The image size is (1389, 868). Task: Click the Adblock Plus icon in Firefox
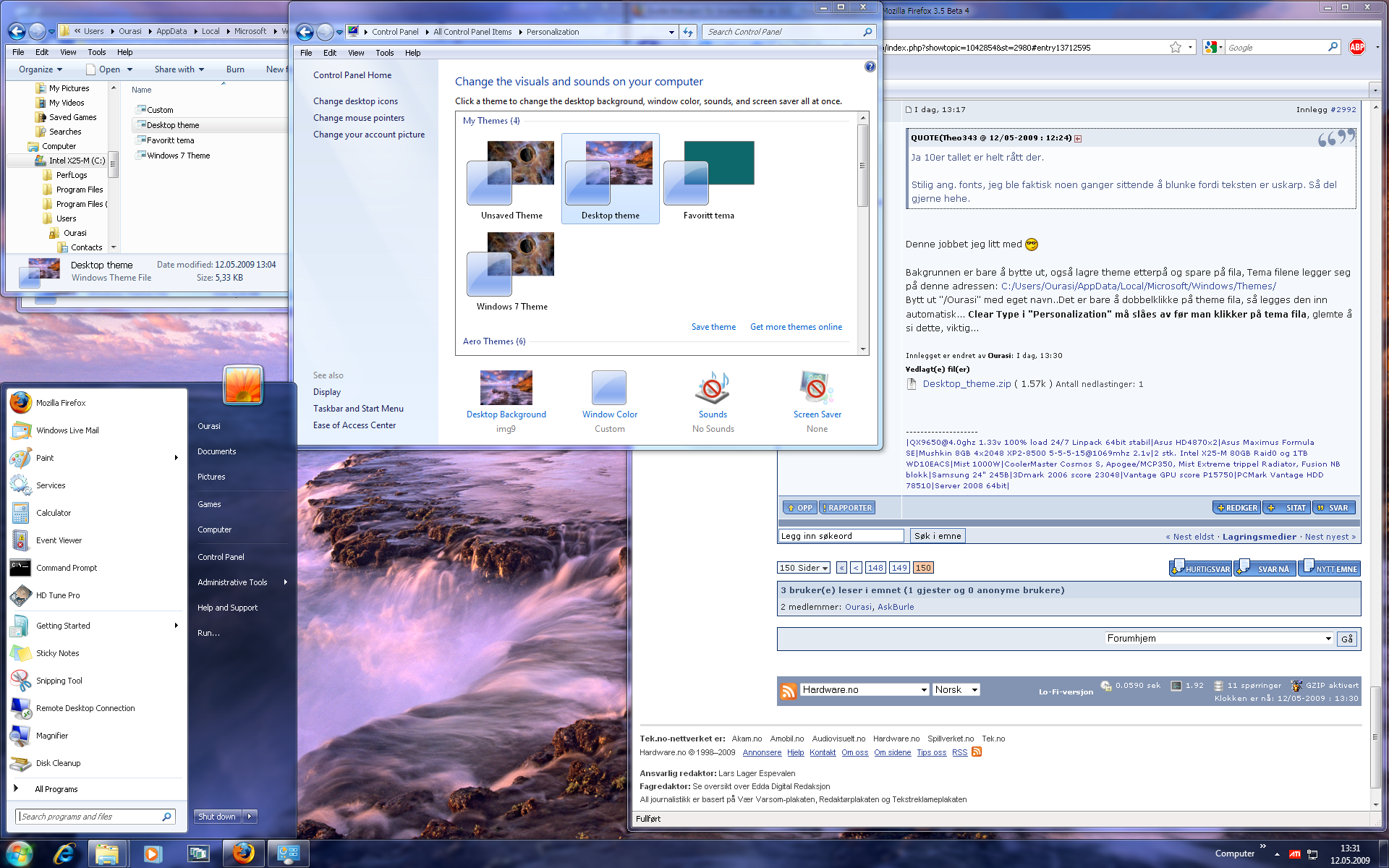(x=1357, y=47)
